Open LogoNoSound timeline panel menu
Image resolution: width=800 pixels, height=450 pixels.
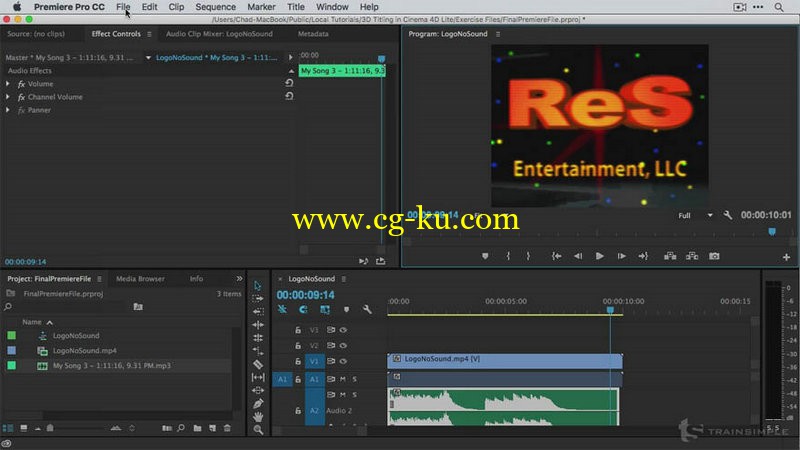click(344, 279)
